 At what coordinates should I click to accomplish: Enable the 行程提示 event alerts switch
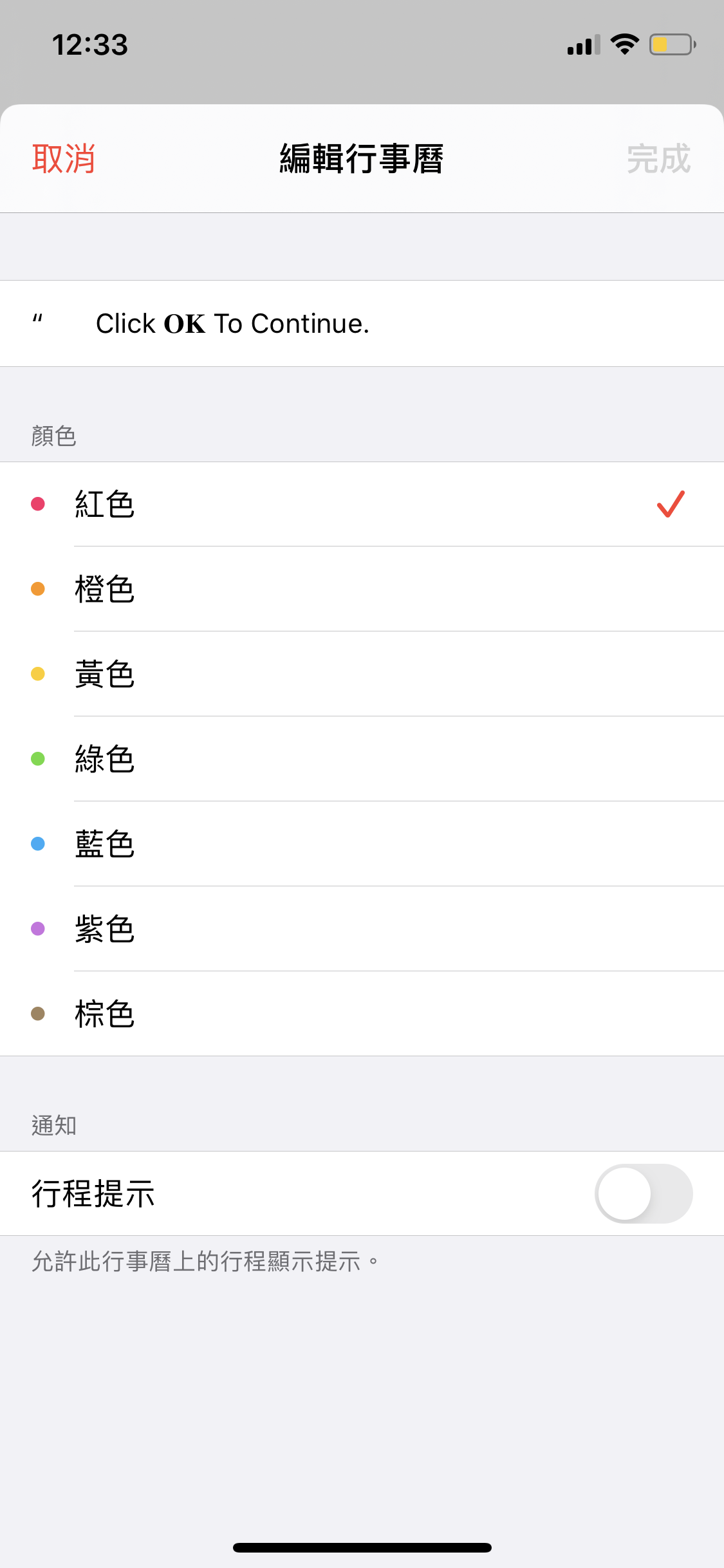(x=643, y=1193)
